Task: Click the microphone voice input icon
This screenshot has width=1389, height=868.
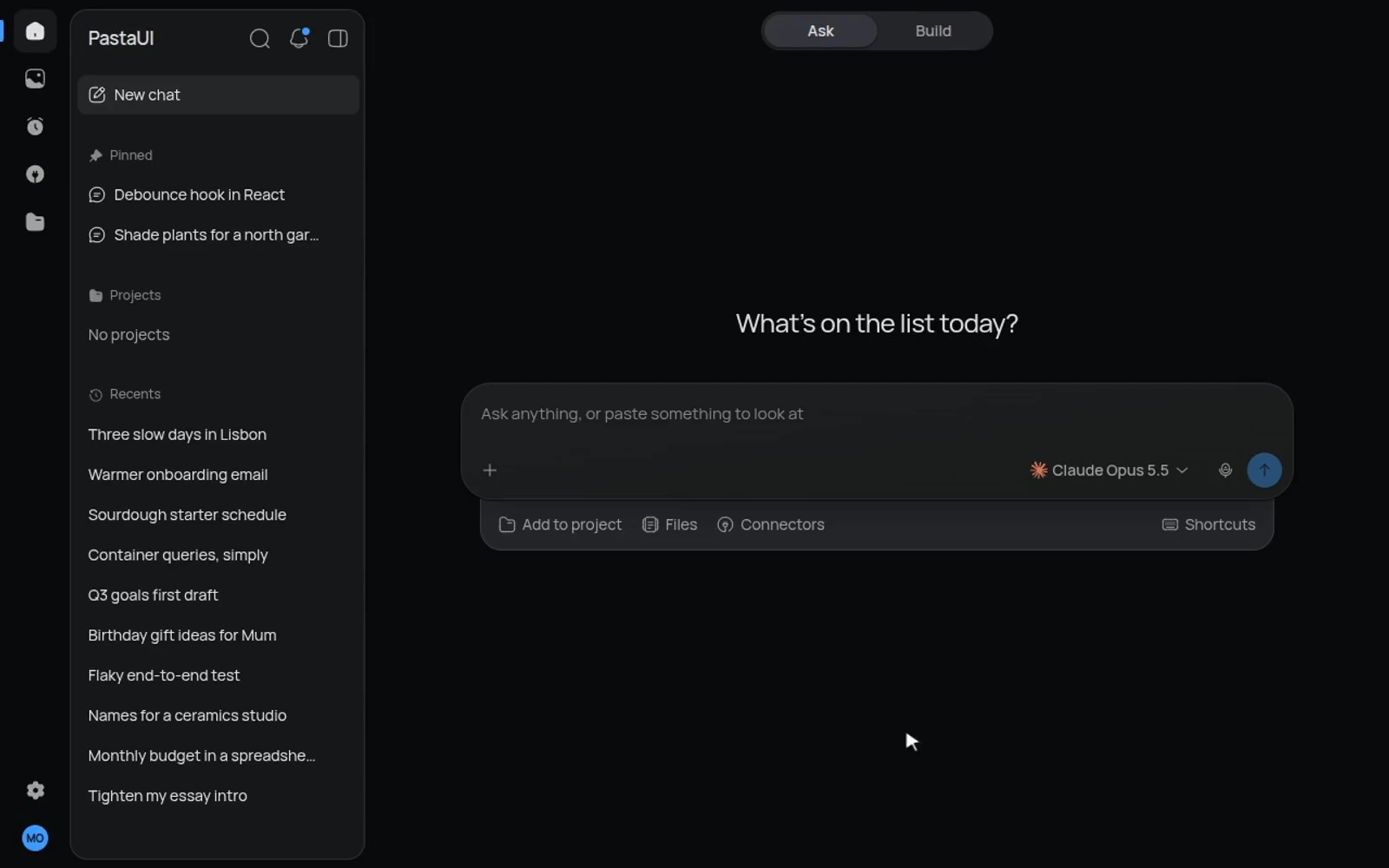Action: pyautogui.click(x=1225, y=470)
